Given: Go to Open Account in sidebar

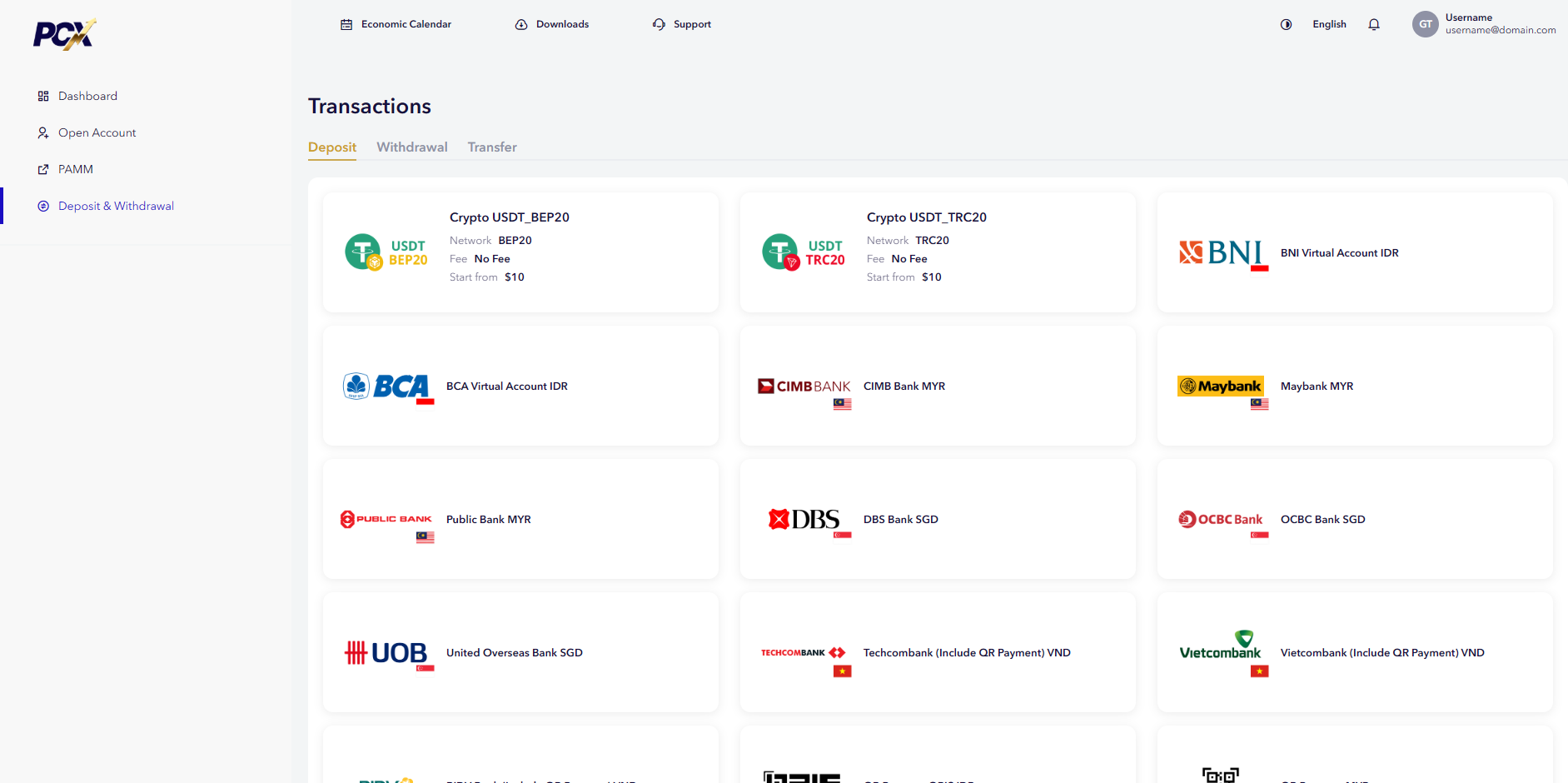Looking at the screenshot, I should pos(97,132).
